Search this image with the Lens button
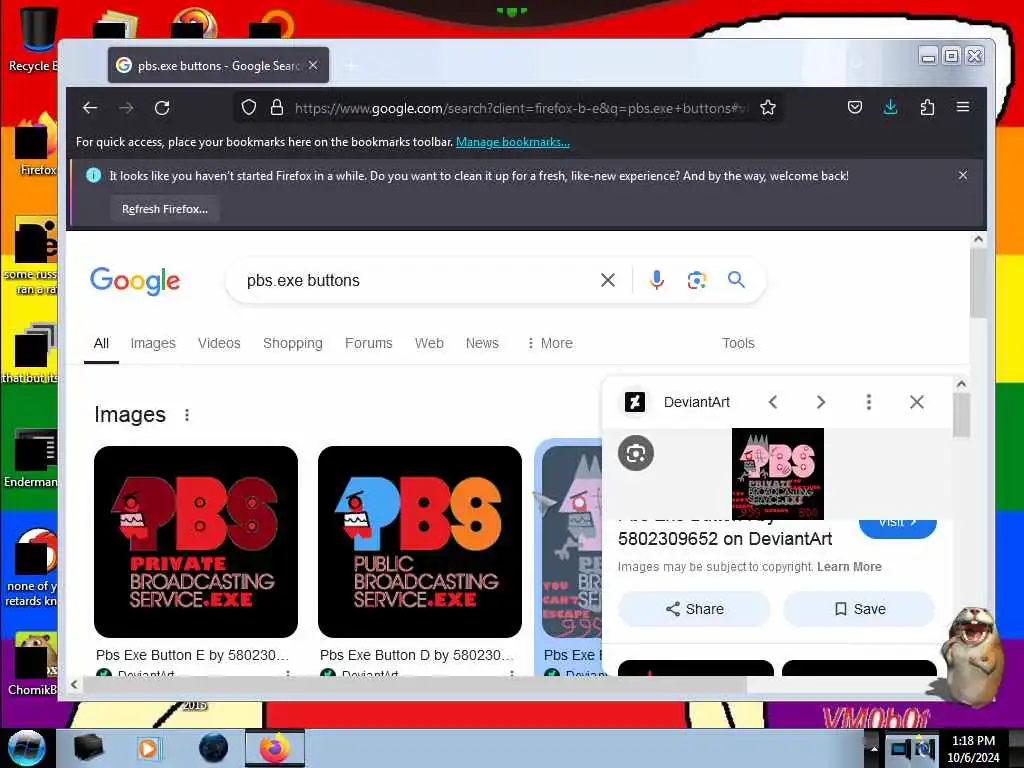 (635, 453)
